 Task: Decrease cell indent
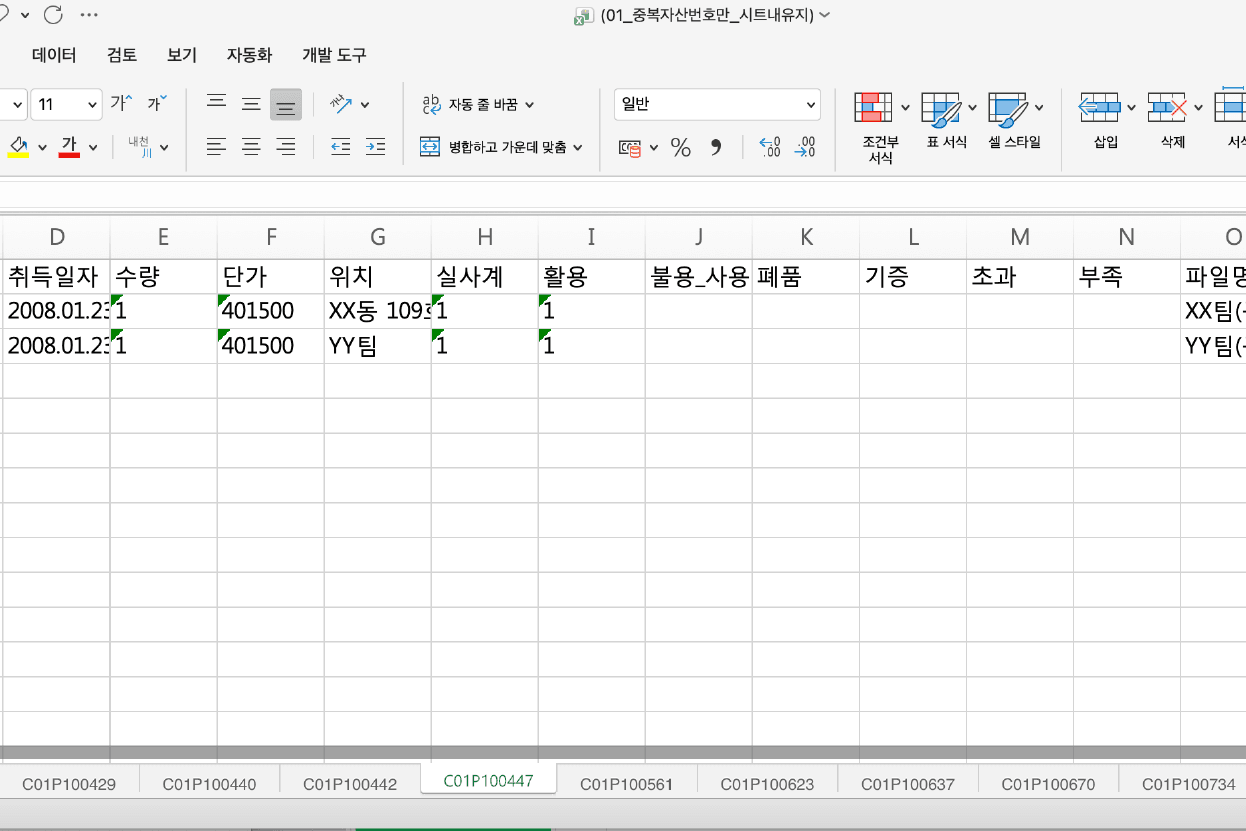[341, 147]
